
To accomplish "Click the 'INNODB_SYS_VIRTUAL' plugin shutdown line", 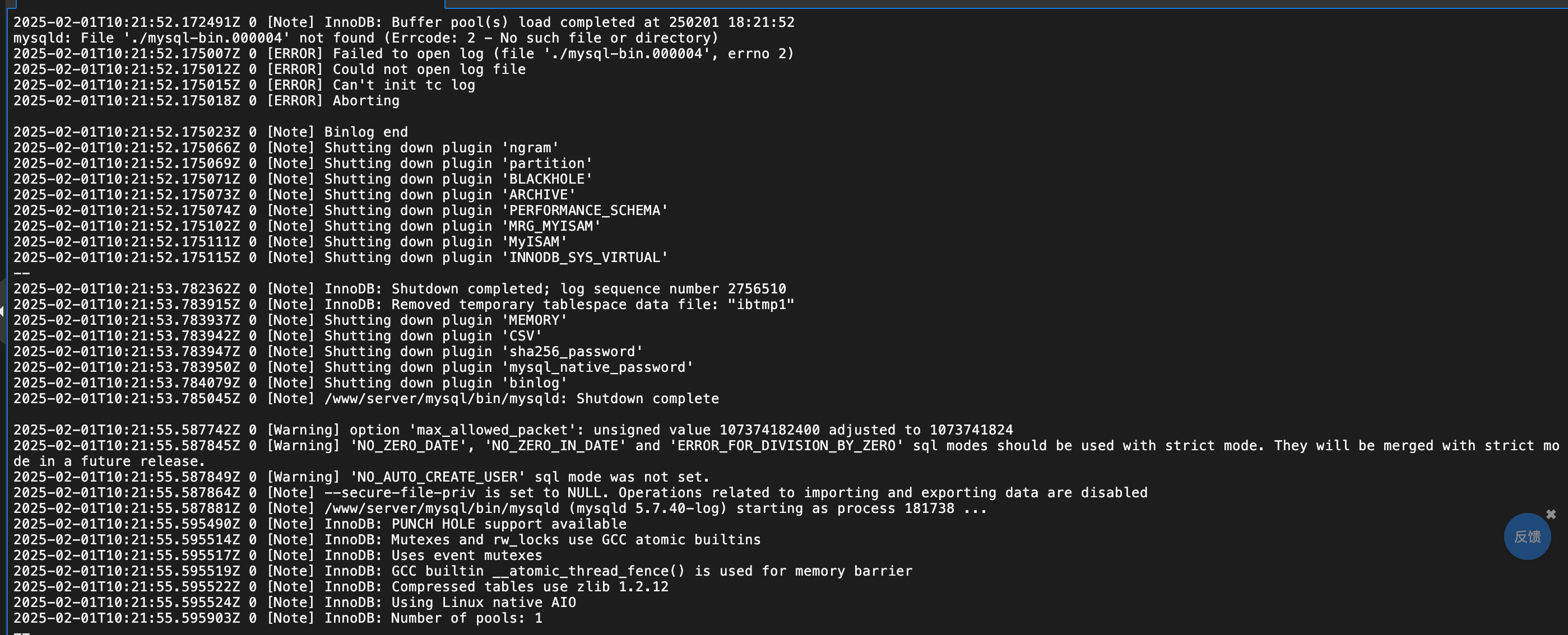I will coord(341,258).
